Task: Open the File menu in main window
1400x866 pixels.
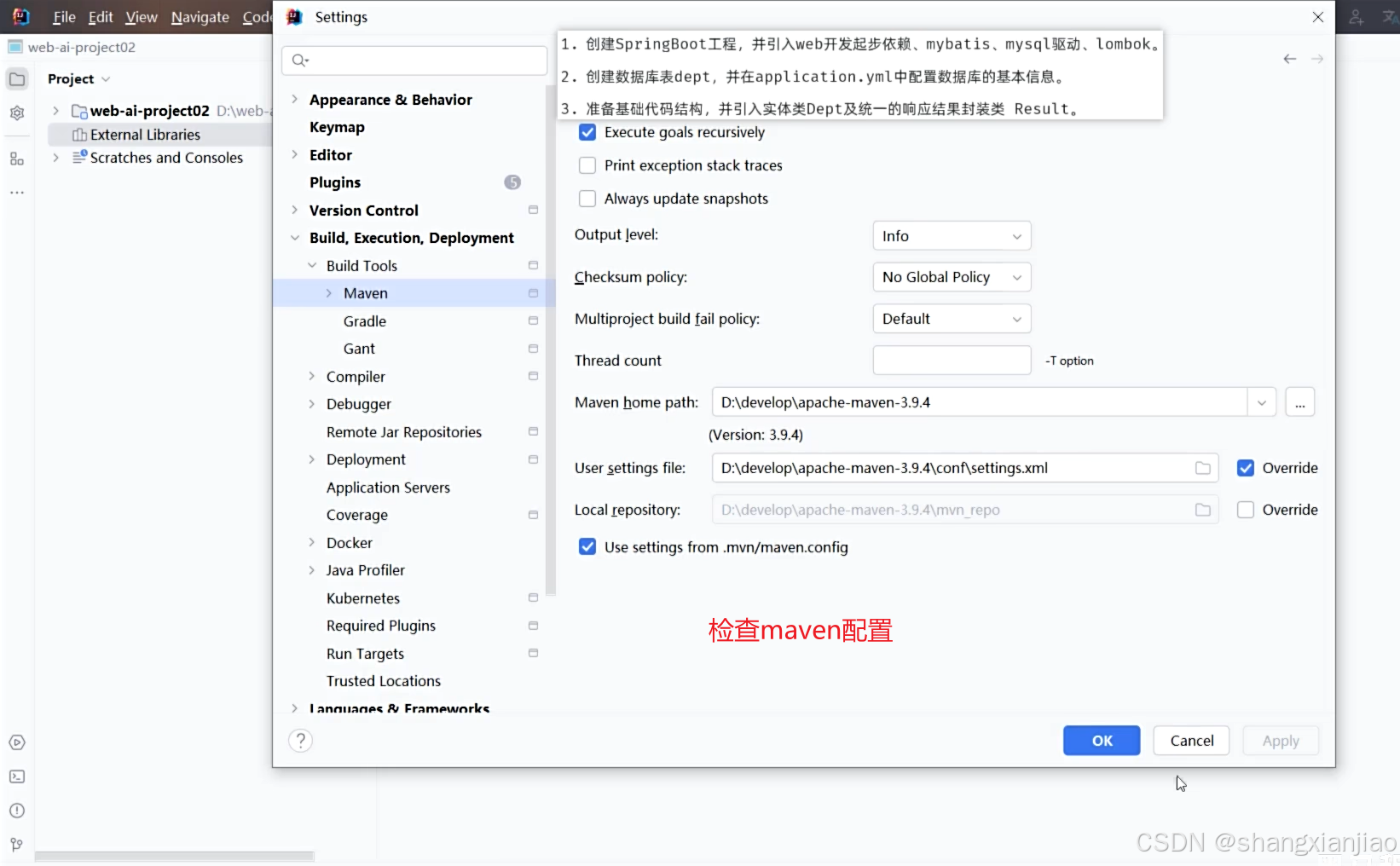Action: (x=64, y=17)
